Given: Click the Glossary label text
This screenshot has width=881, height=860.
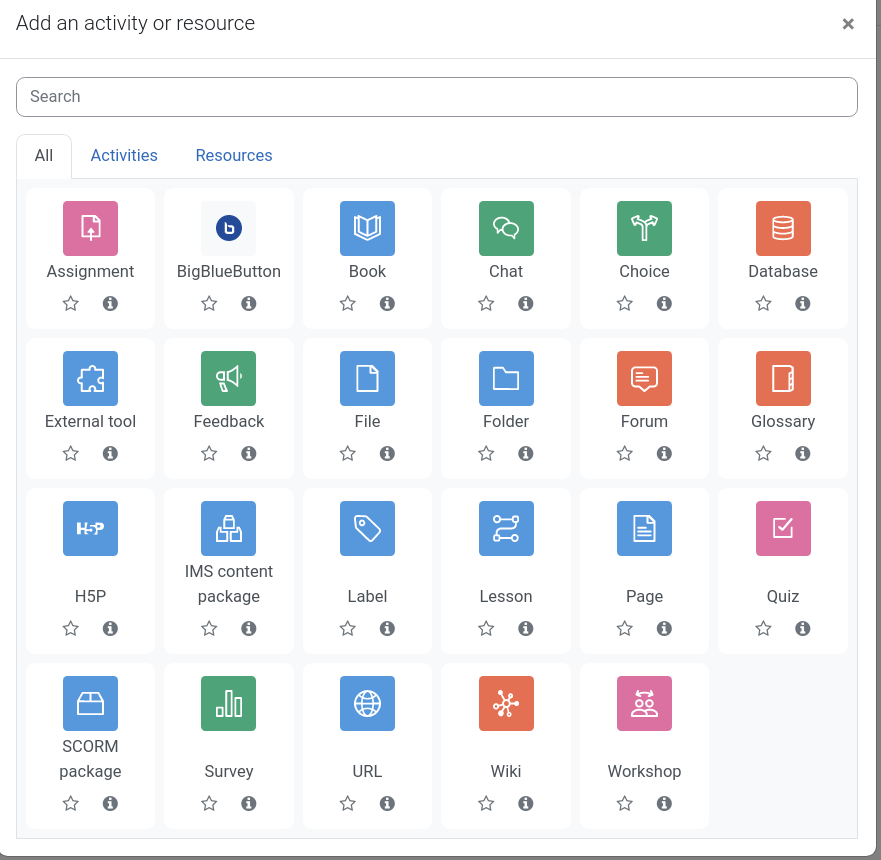Looking at the screenshot, I should [783, 421].
